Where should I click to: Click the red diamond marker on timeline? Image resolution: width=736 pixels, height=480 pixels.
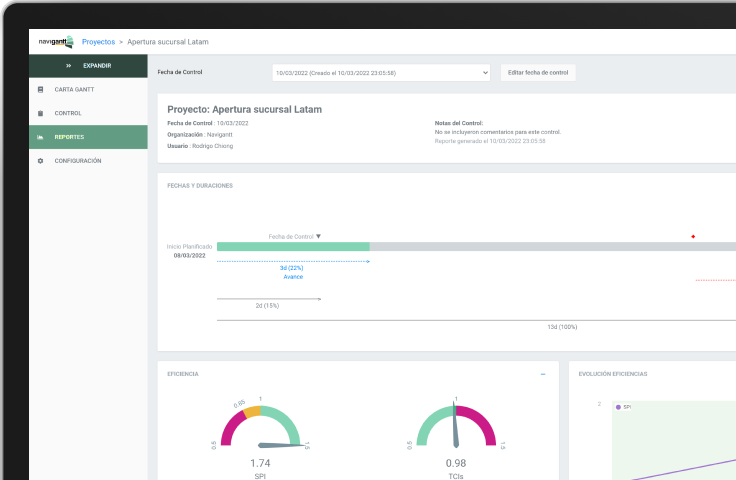coord(693,237)
